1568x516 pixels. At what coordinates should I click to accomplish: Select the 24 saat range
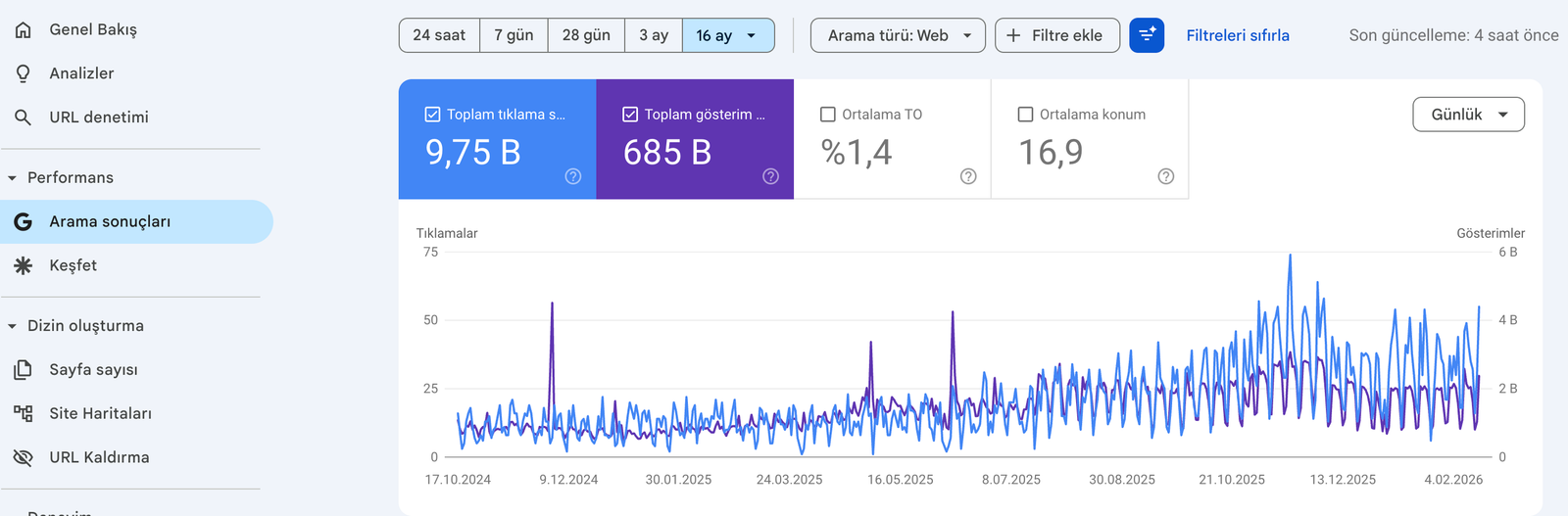click(x=439, y=35)
